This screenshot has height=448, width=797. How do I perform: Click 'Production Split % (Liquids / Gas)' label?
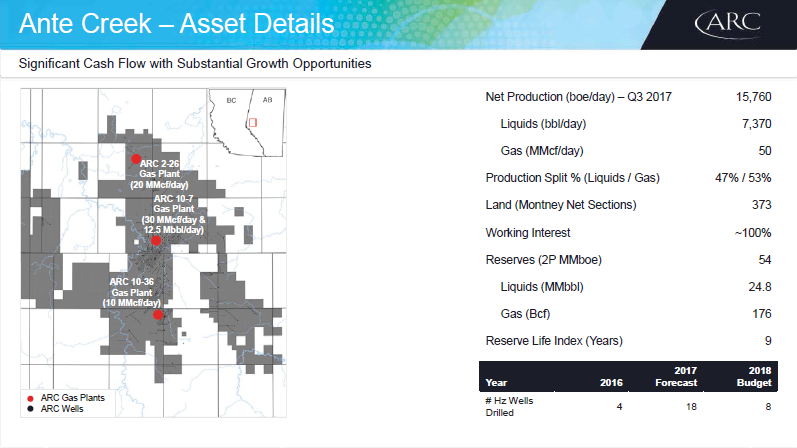572,178
